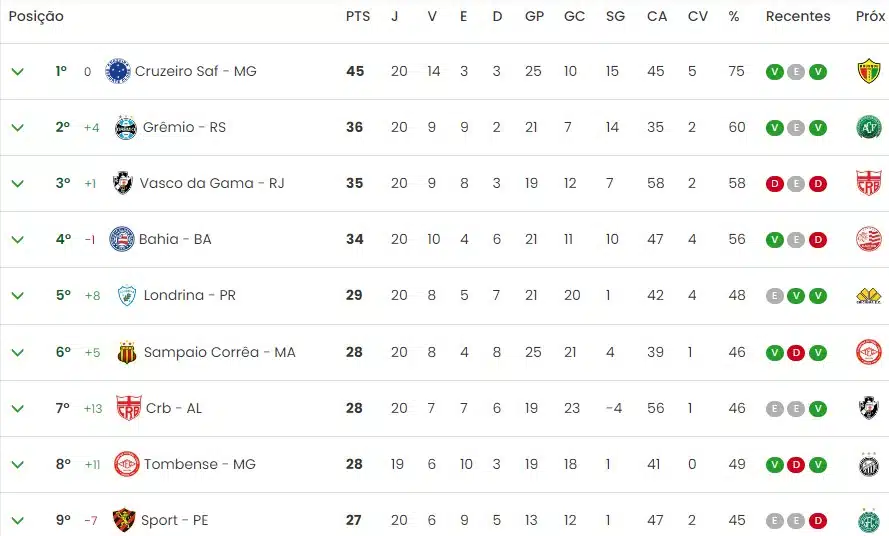This screenshot has height=536, width=889.
Task: Open the Grêmio - RS team link
Action: tap(184, 127)
